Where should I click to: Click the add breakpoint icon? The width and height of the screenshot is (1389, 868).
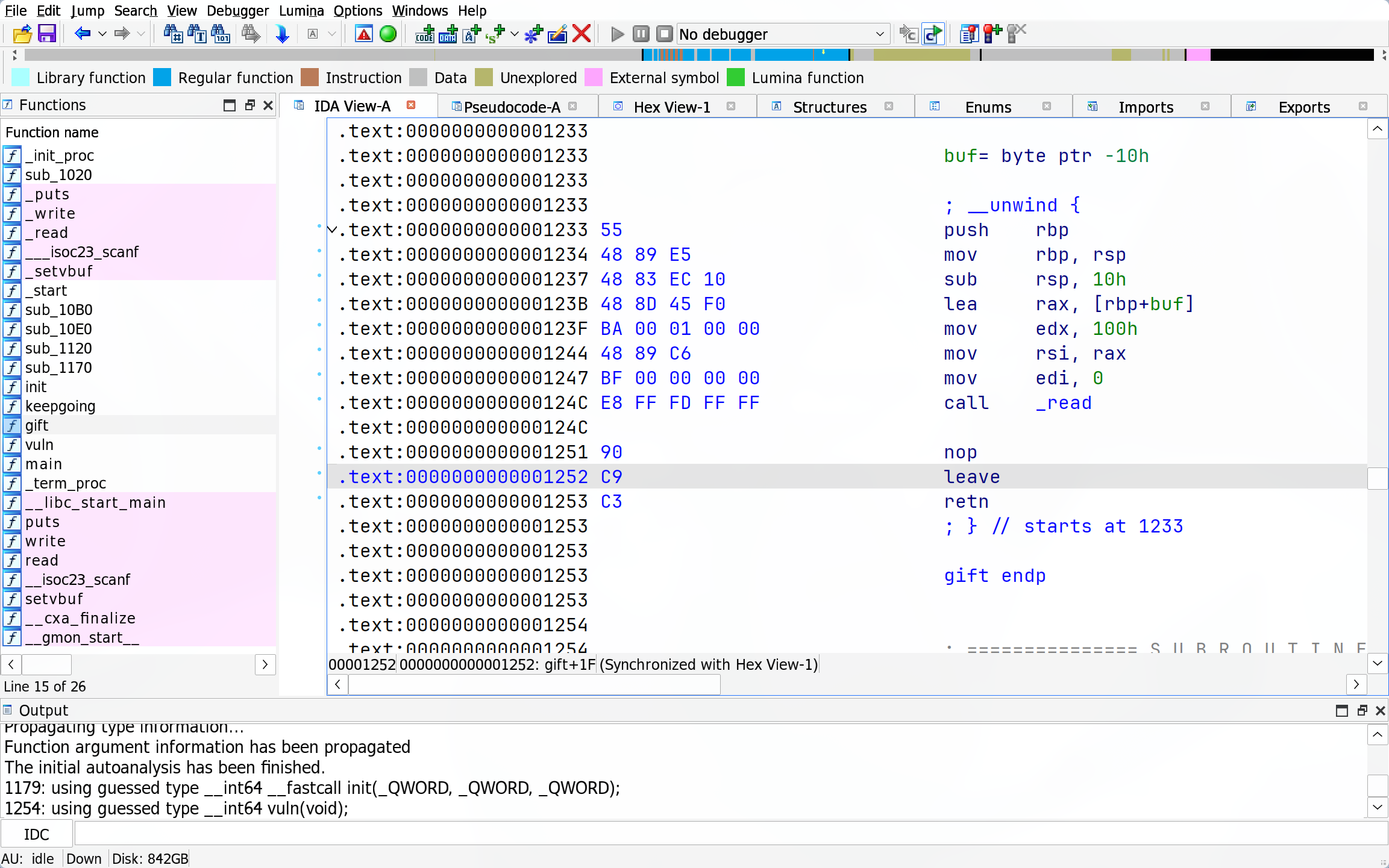click(x=992, y=34)
